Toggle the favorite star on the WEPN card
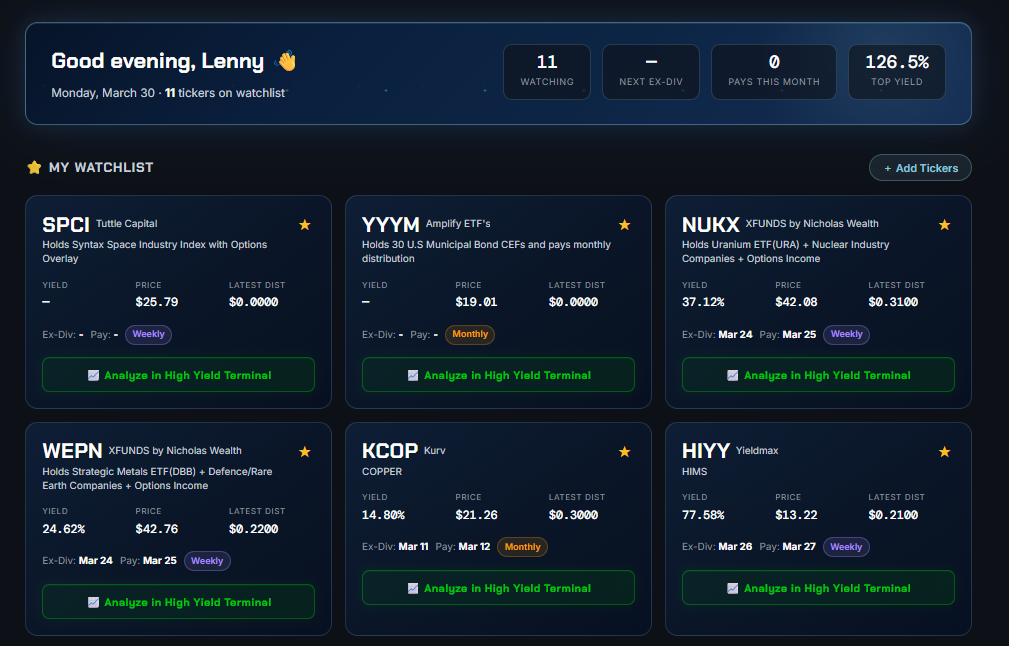 pos(305,451)
